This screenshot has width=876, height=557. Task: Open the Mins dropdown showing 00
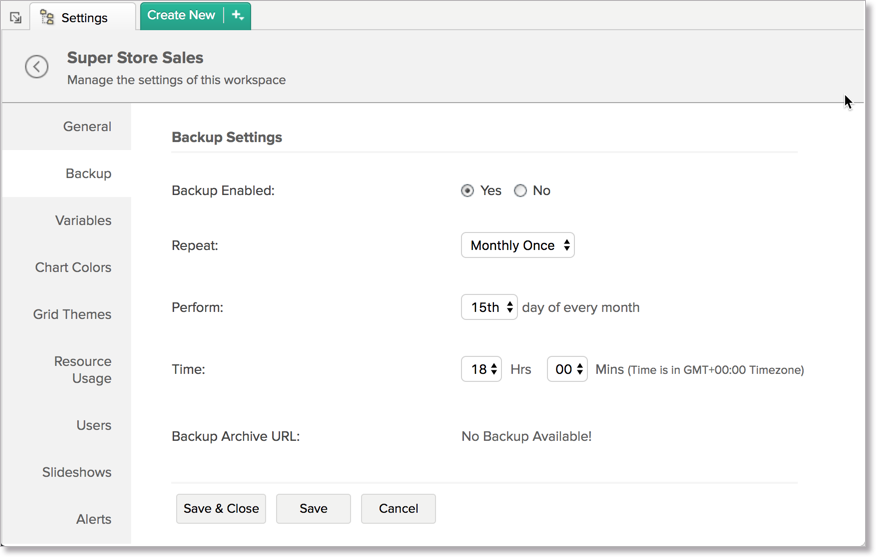[567, 369]
